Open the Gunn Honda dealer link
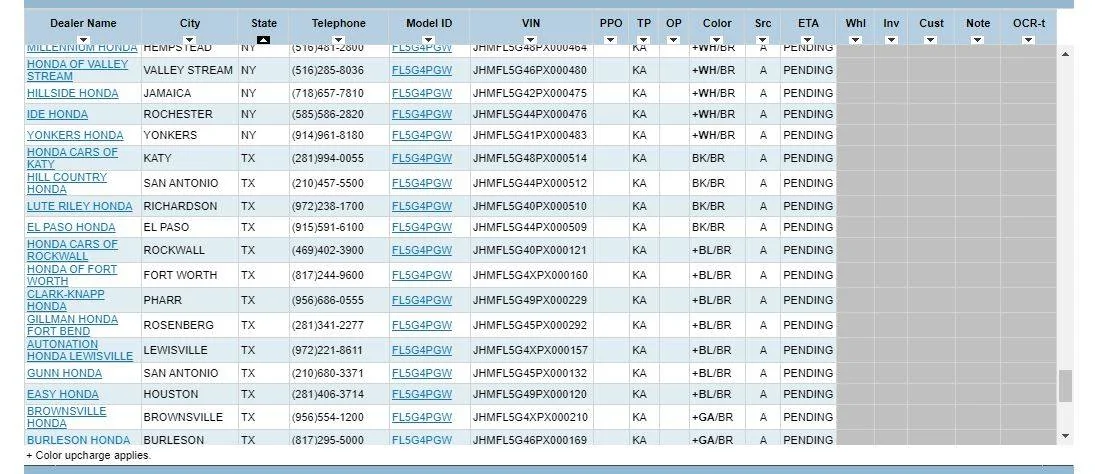The image size is (1095, 474). [x=64, y=373]
